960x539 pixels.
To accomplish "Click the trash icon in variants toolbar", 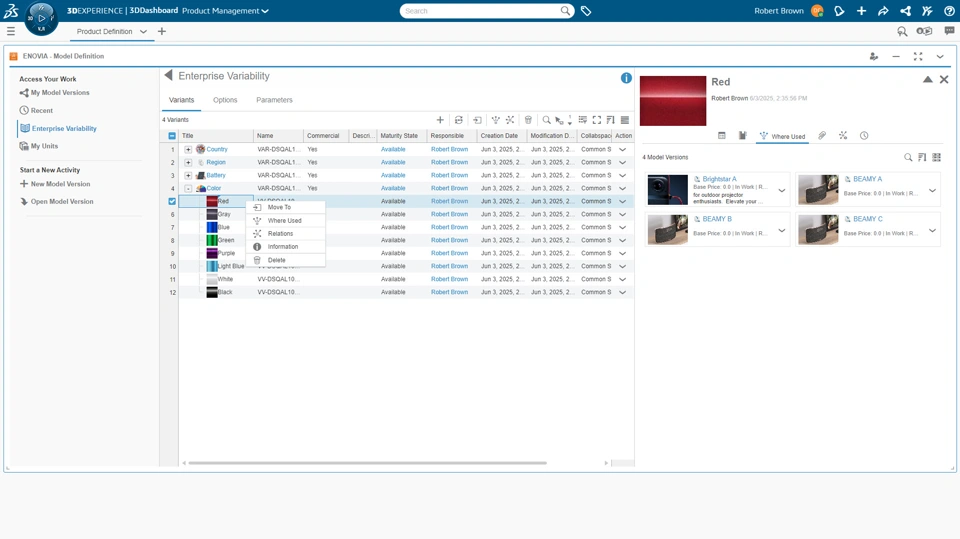I will coord(528,120).
